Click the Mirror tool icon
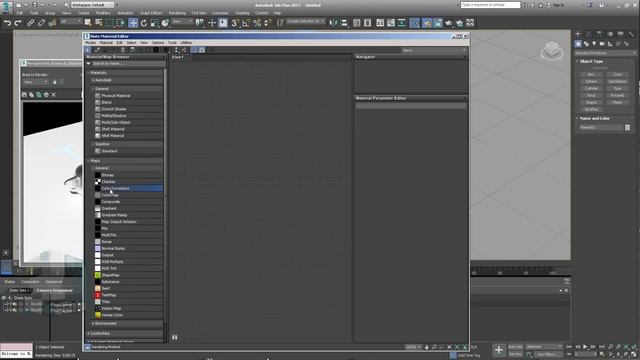Image resolution: width=640 pixels, height=360 pixels. (333, 23)
